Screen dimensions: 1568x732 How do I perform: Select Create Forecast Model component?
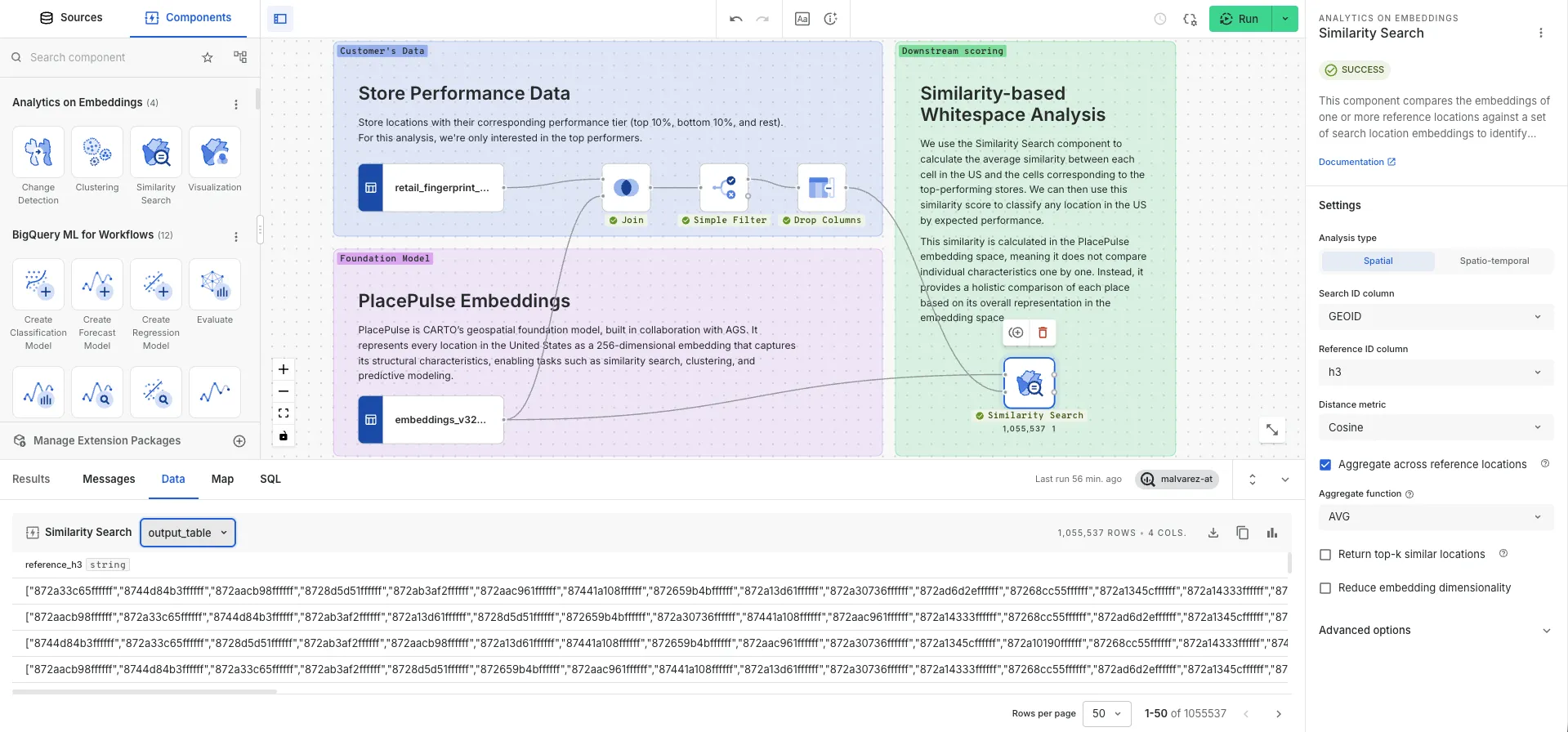(x=97, y=284)
